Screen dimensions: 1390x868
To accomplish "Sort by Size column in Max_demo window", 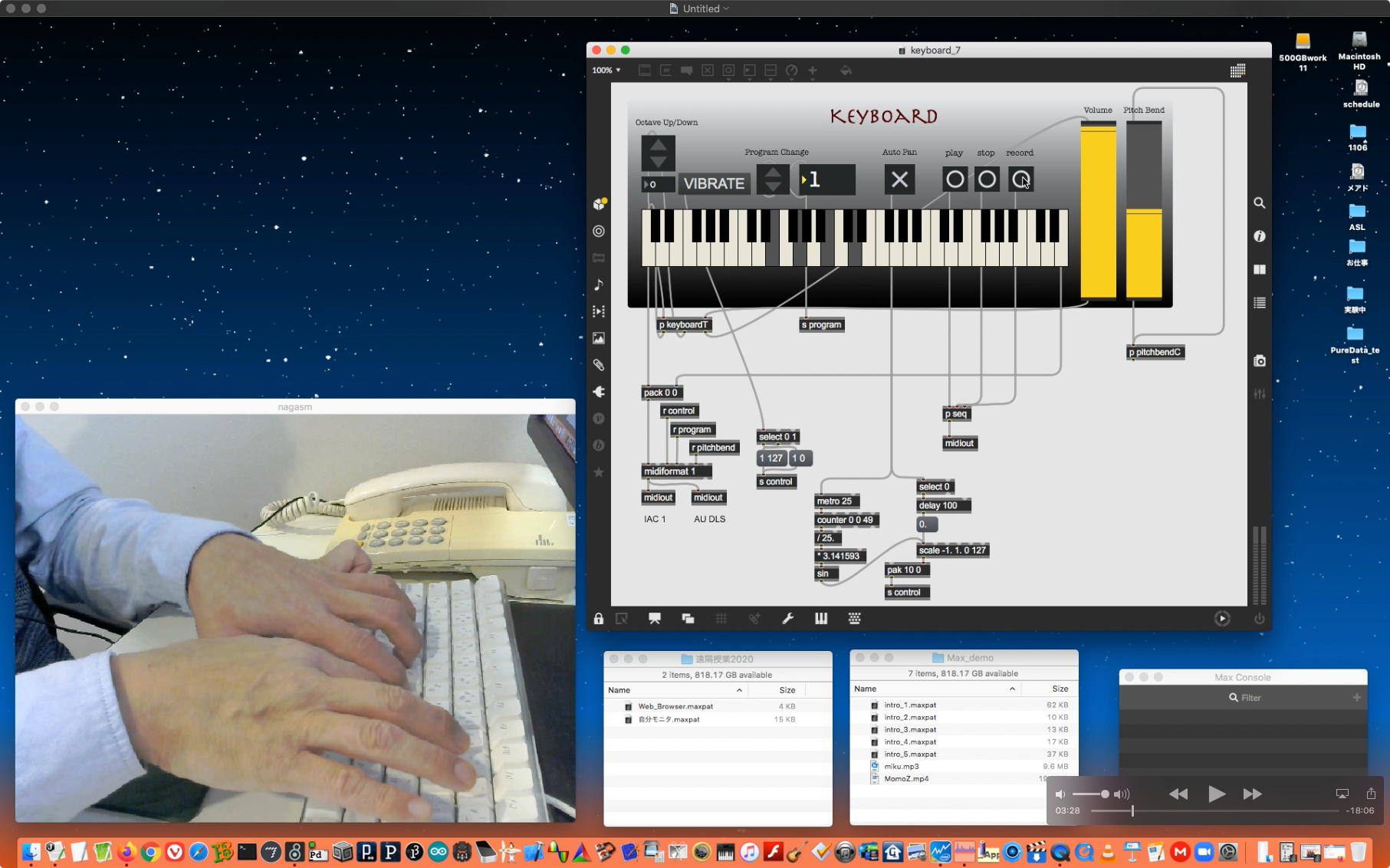I will pos(1060,689).
